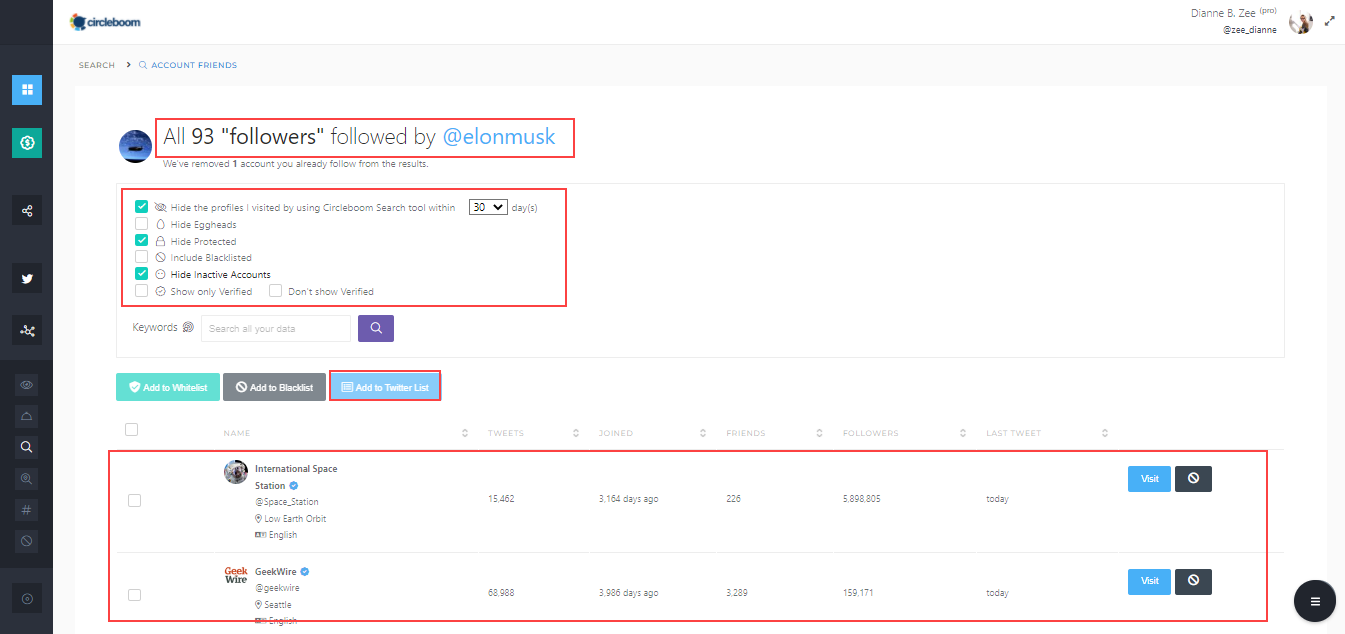Tick the select-all checkbox in table header
The width and height of the screenshot is (1345, 634).
[x=131, y=430]
